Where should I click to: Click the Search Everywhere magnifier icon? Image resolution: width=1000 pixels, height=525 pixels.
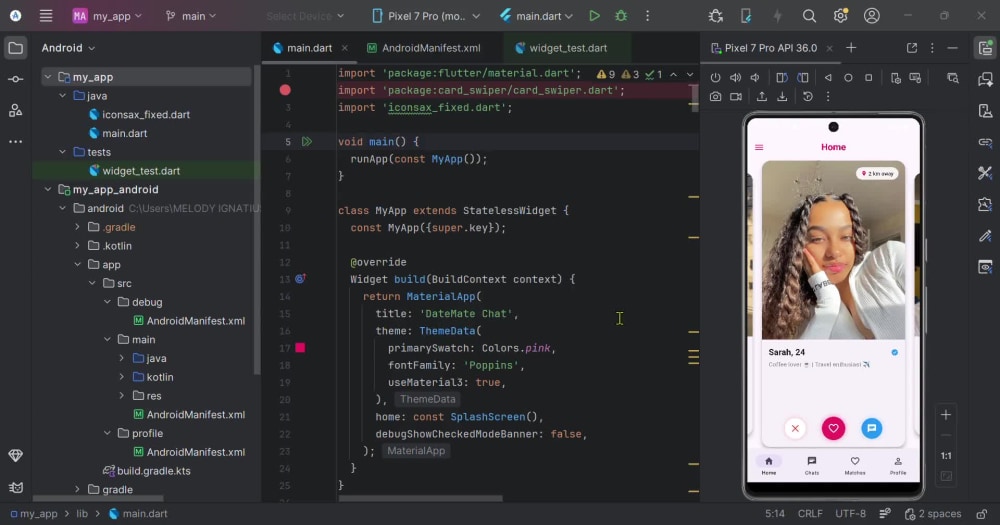pyautogui.click(x=809, y=16)
